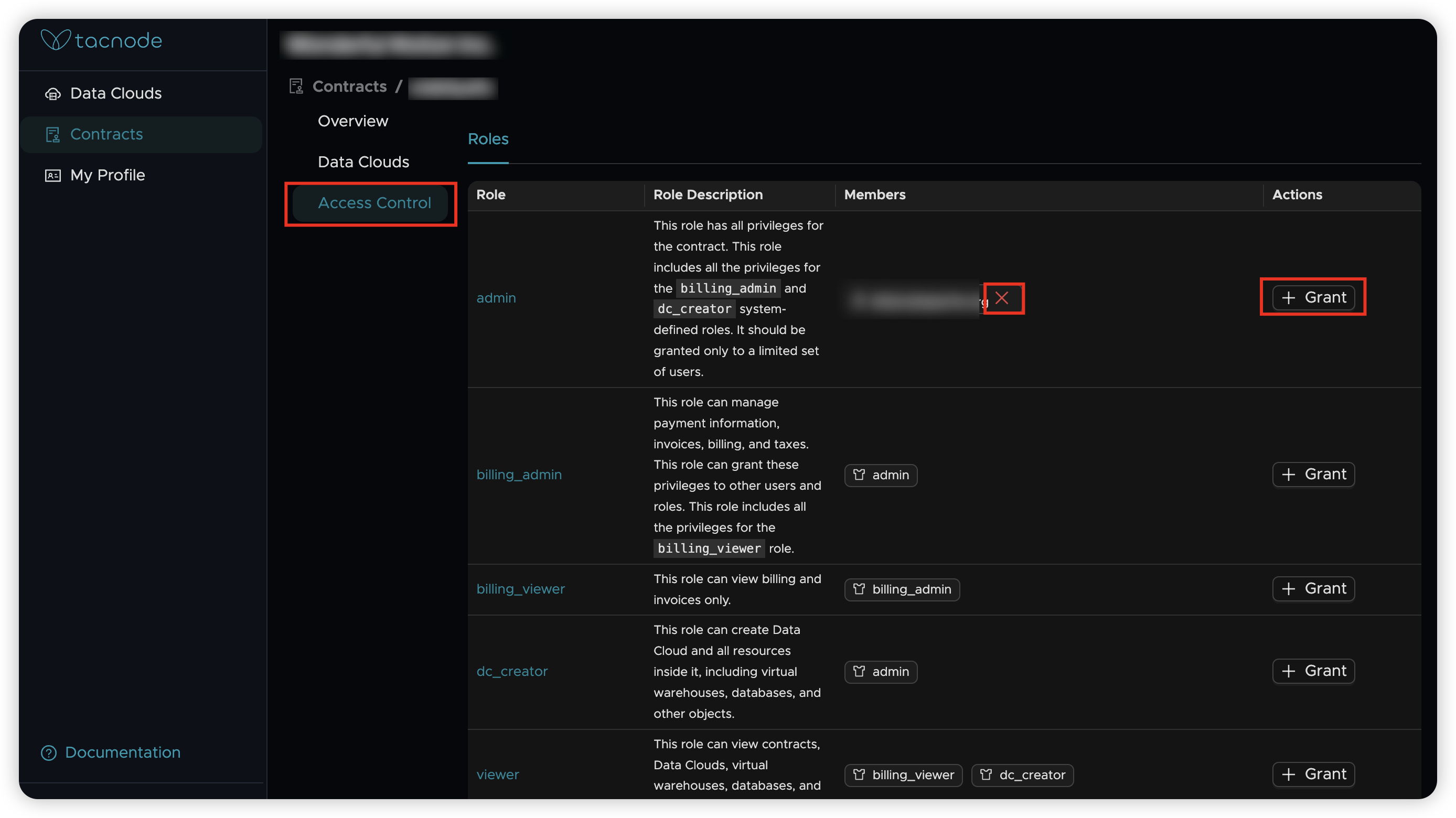The width and height of the screenshot is (1456, 818).
Task: Click billing_viewer member tag in viewer row
Action: tap(903, 775)
